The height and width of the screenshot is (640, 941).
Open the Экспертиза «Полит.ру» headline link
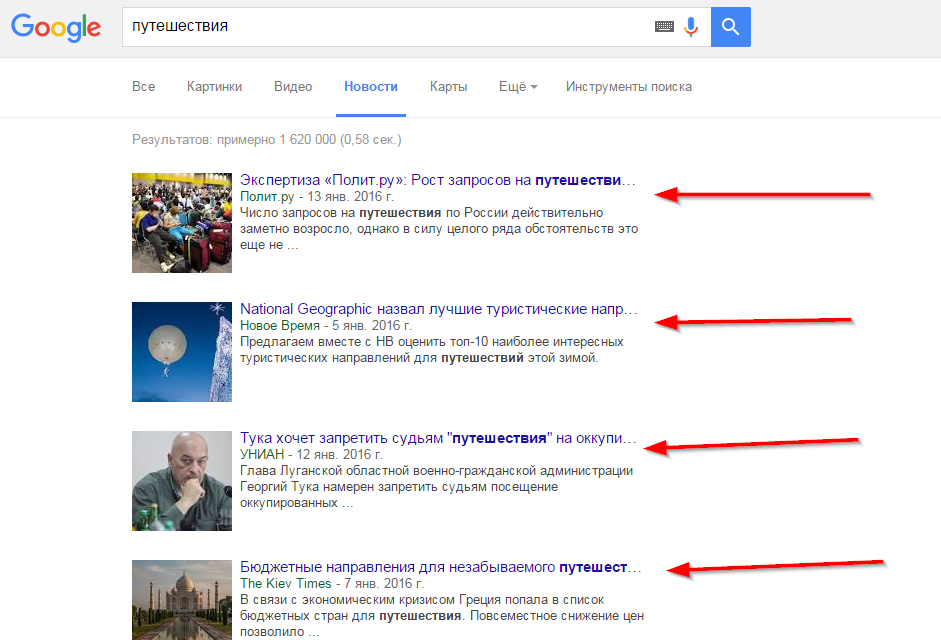[437, 180]
